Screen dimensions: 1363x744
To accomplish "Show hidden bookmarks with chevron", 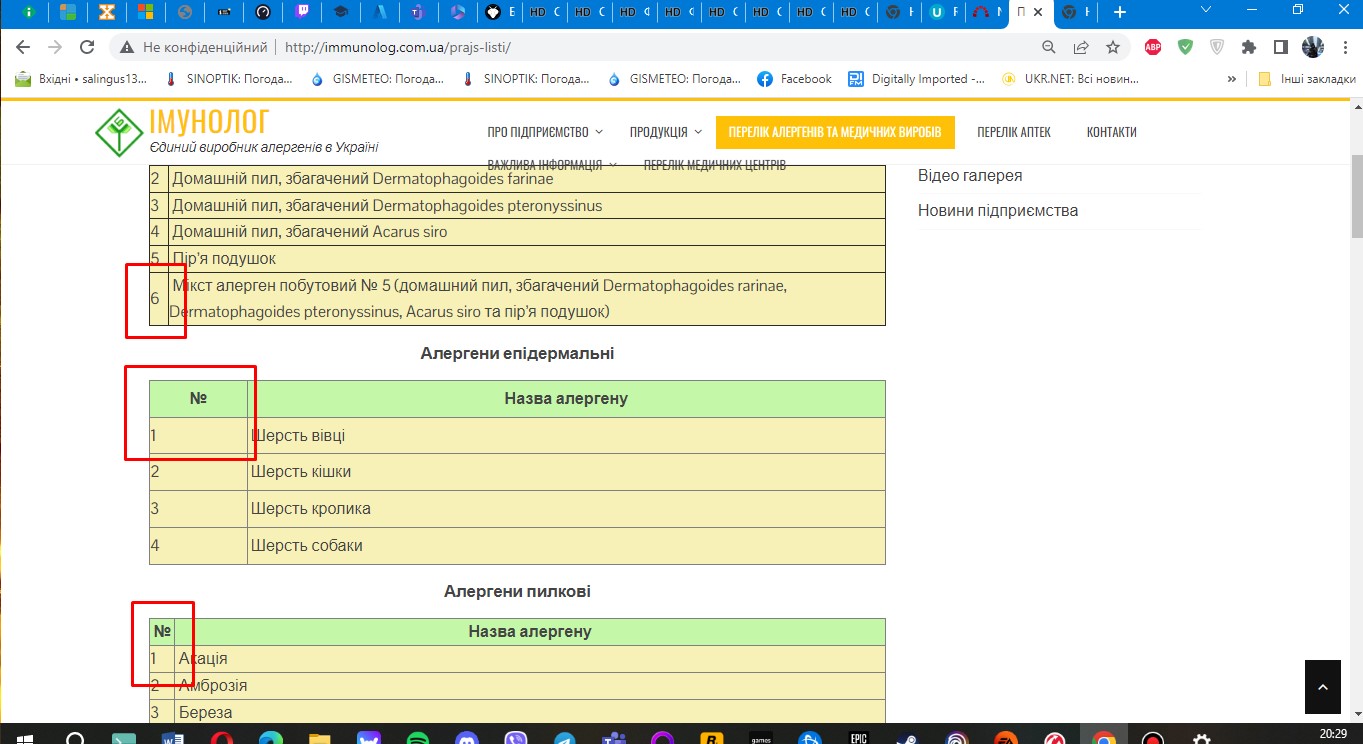I will point(1231,79).
